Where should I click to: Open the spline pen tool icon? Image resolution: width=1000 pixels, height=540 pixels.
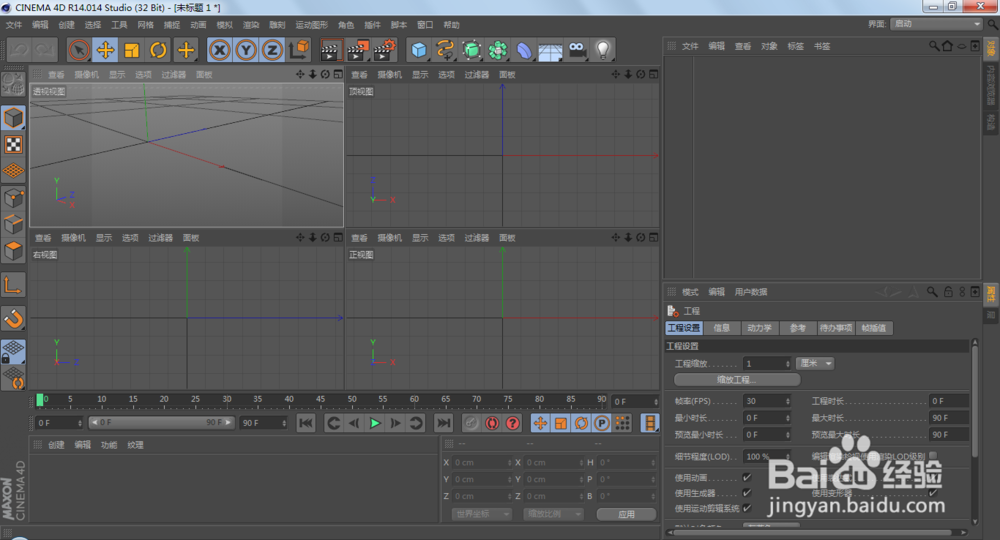(445, 50)
